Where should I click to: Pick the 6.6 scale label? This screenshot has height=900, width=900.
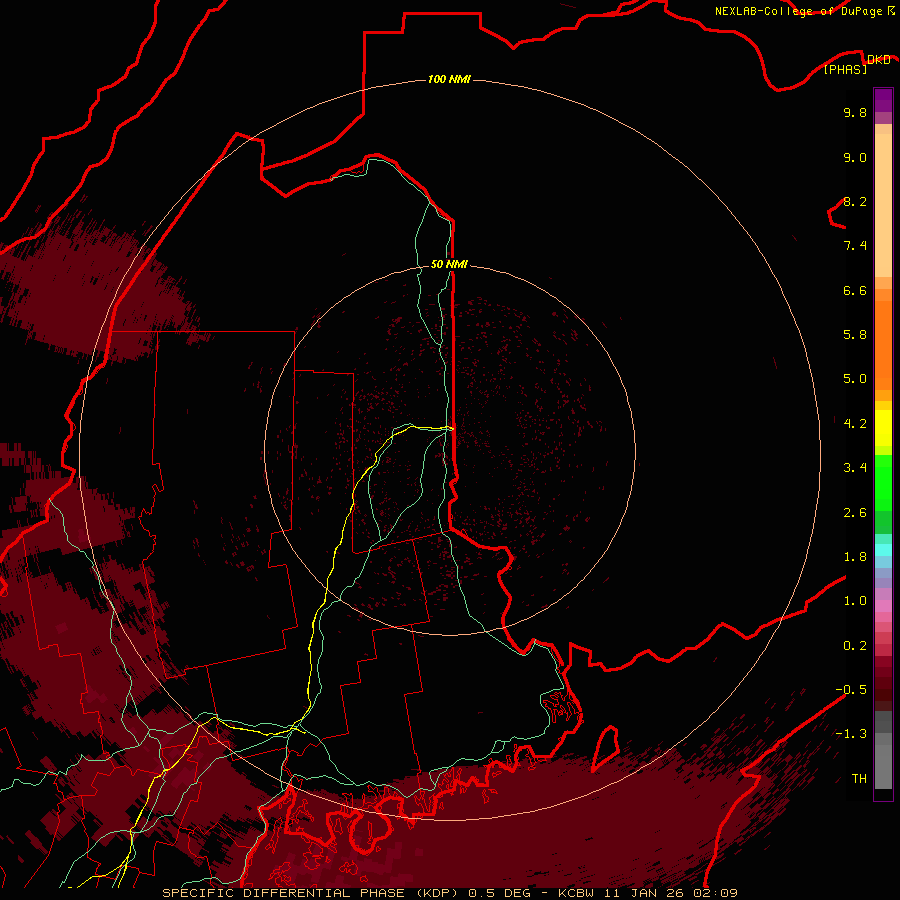855,290
